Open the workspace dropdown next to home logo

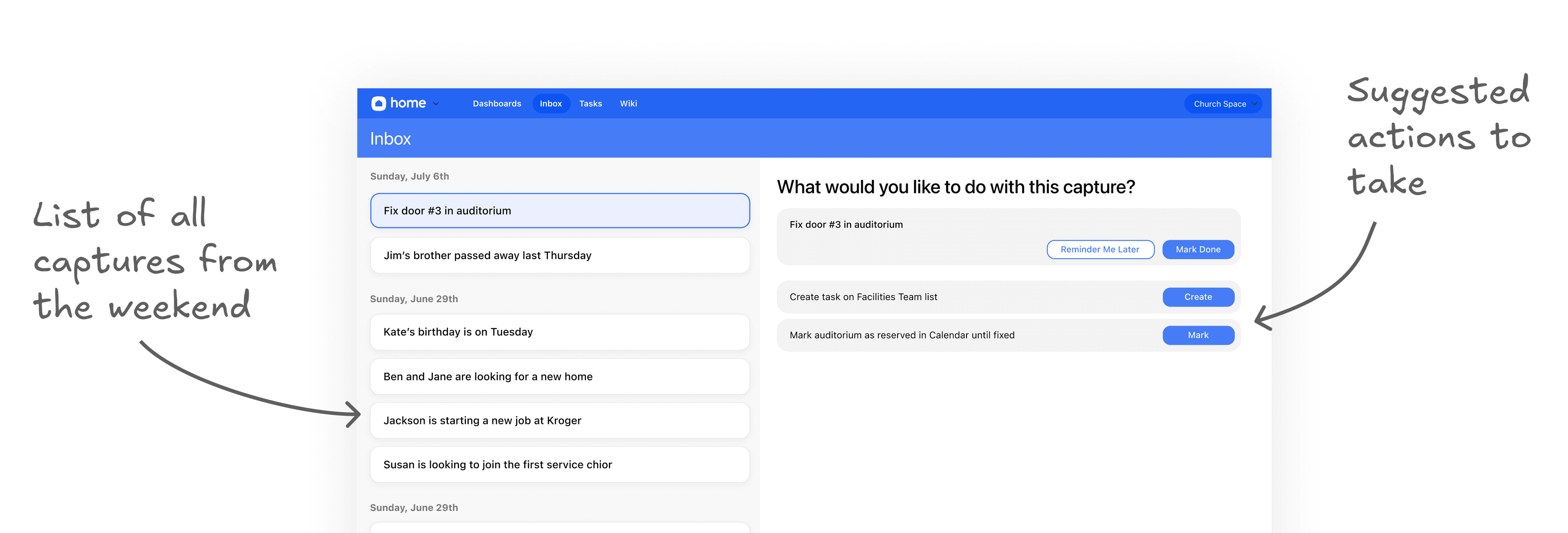pyautogui.click(x=436, y=103)
